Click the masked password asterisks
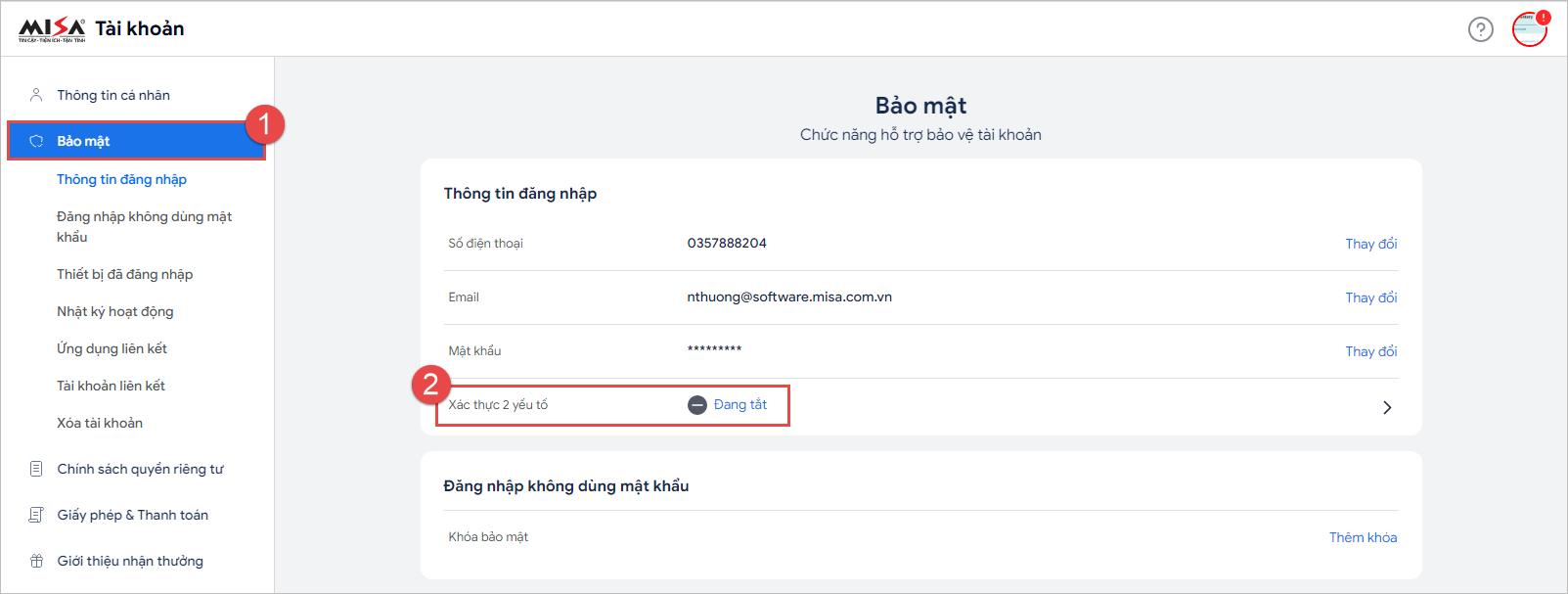 tap(714, 349)
